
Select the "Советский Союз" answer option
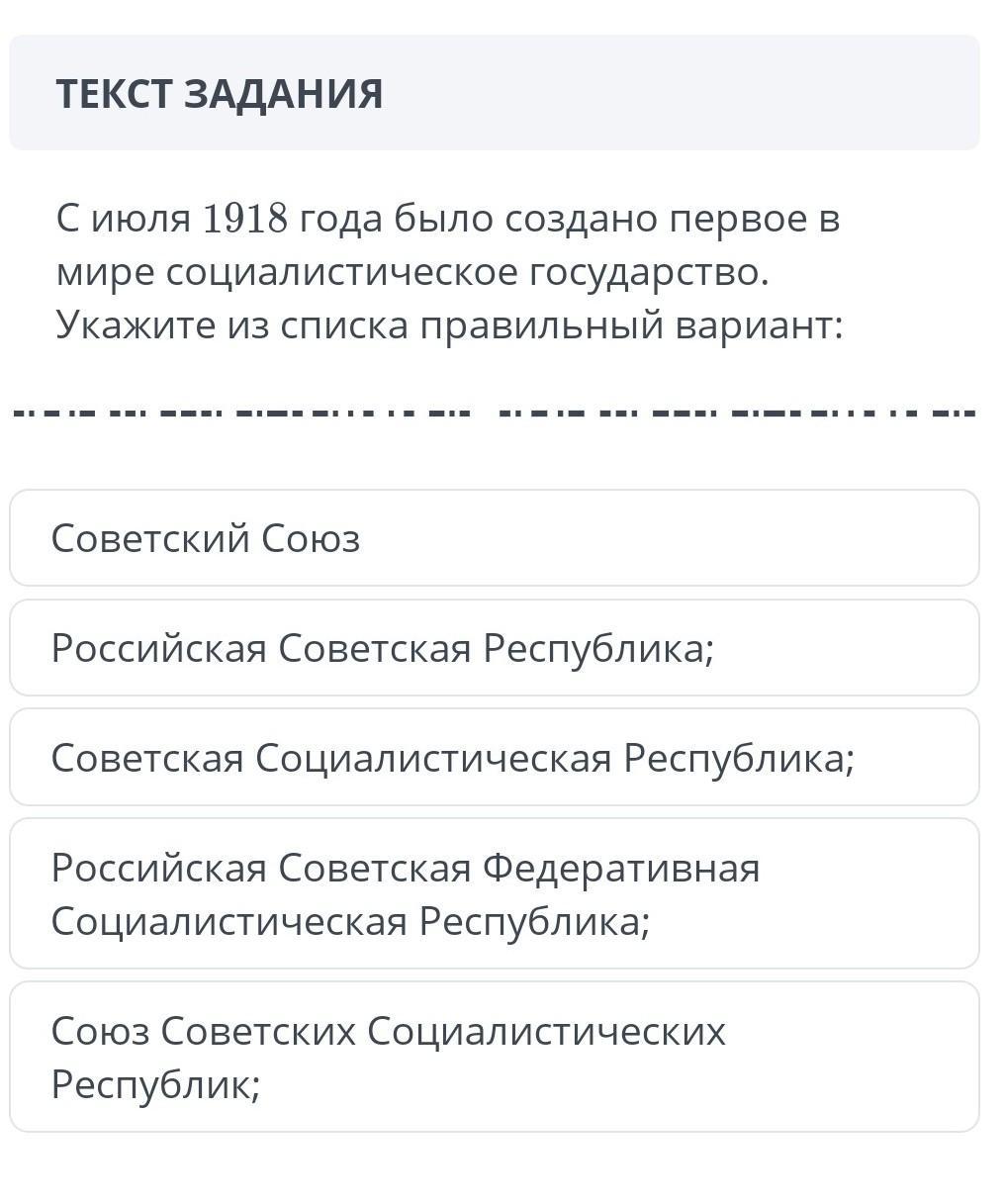[494, 538]
